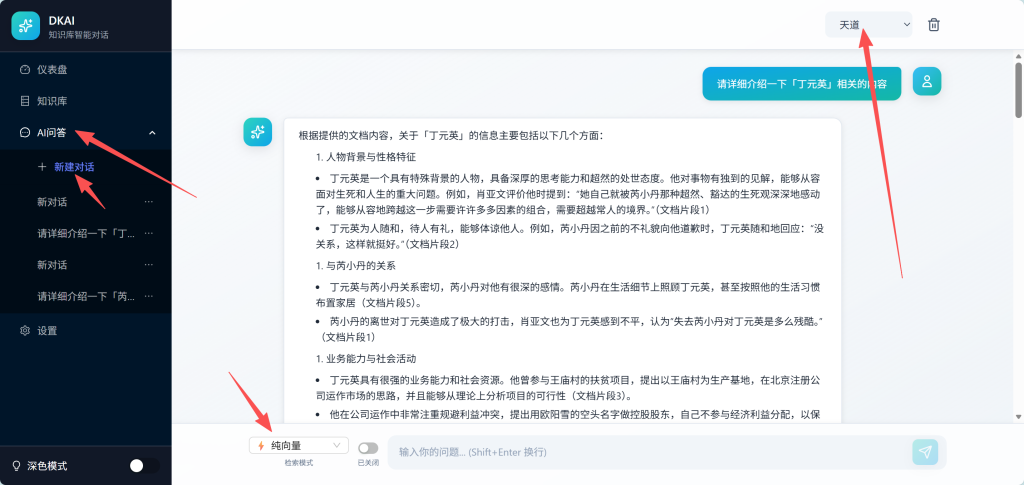Click the chat vertical scrollbar thumb

[x=1019, y=89]
